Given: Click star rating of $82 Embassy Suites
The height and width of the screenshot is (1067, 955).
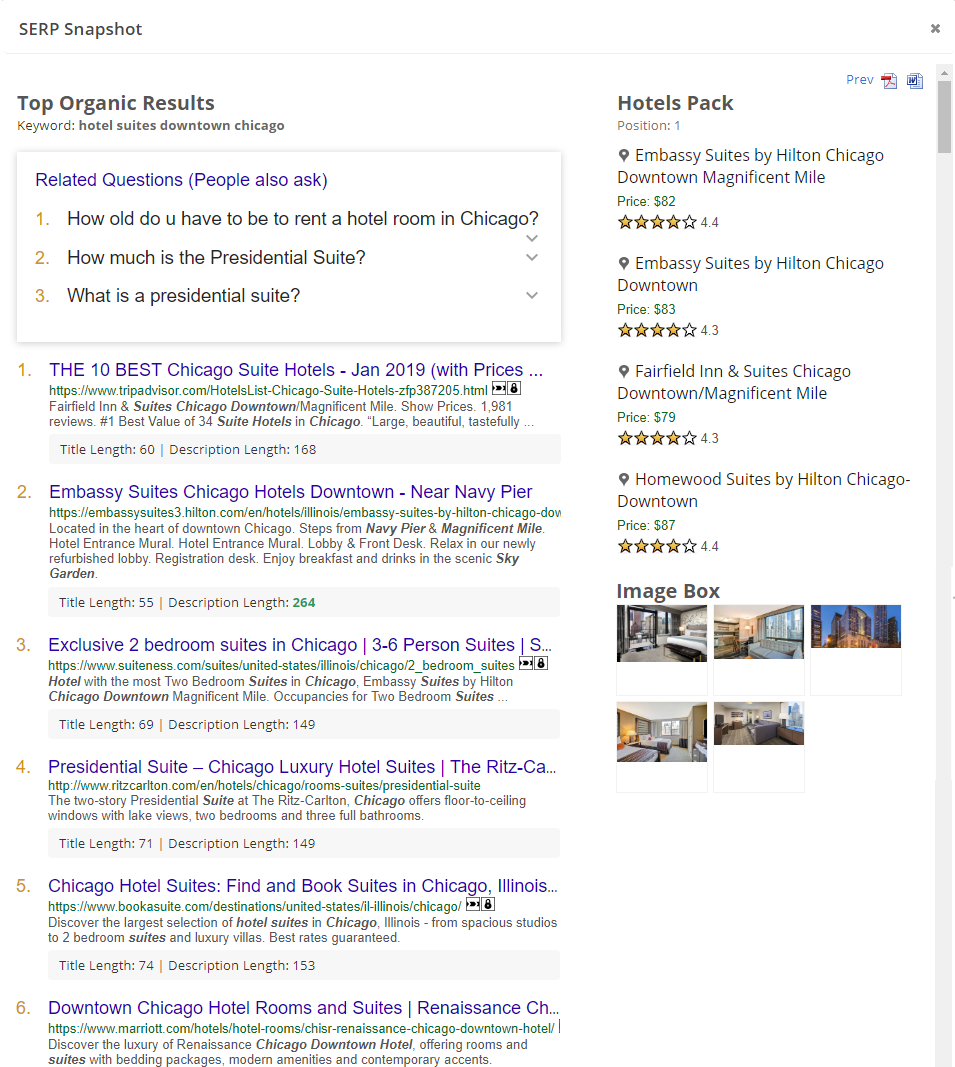Looking at the screenshot, I should click(x=657, y=223).
